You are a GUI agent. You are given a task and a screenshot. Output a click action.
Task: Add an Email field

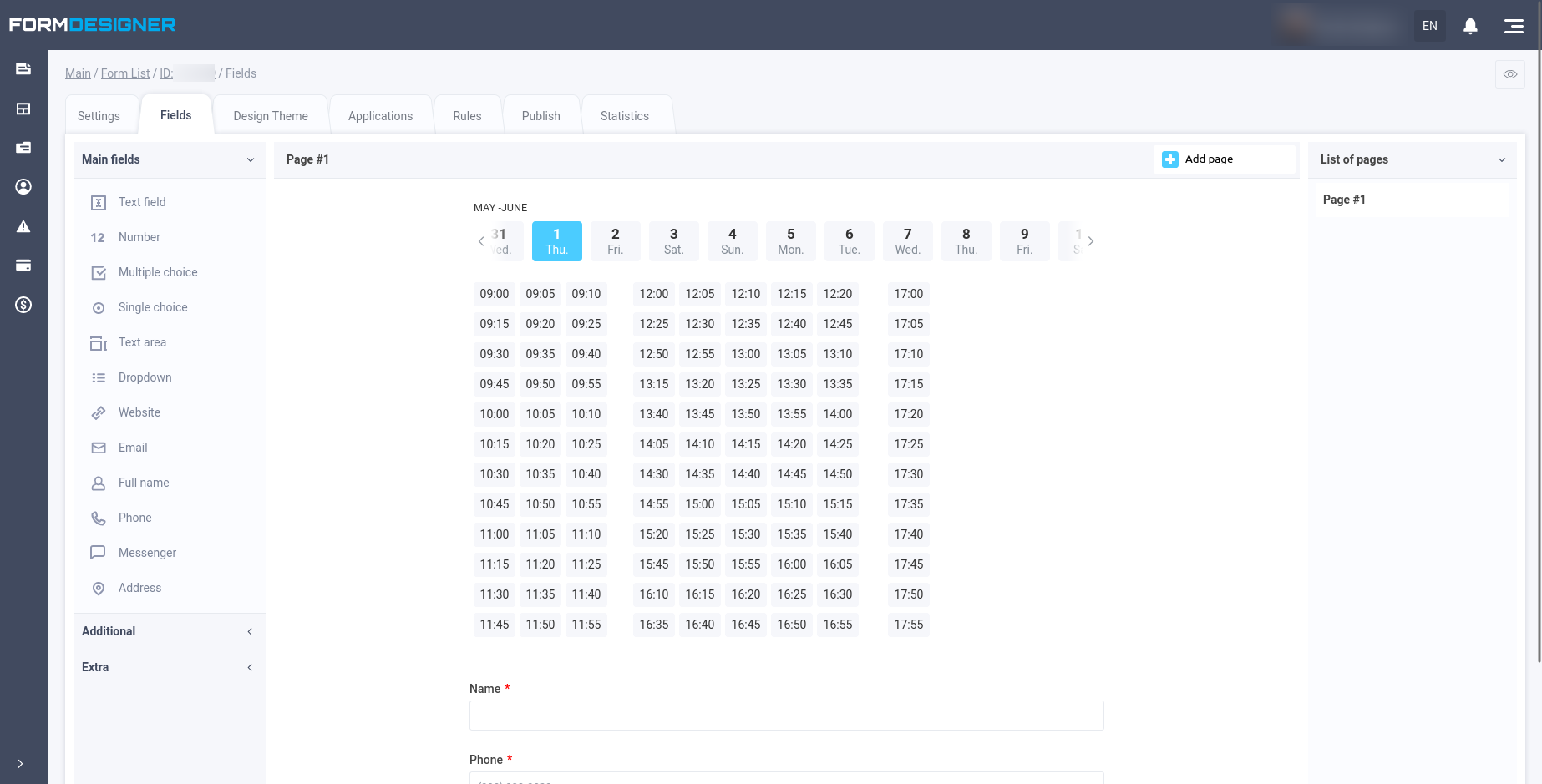click(x=170, y=448)
